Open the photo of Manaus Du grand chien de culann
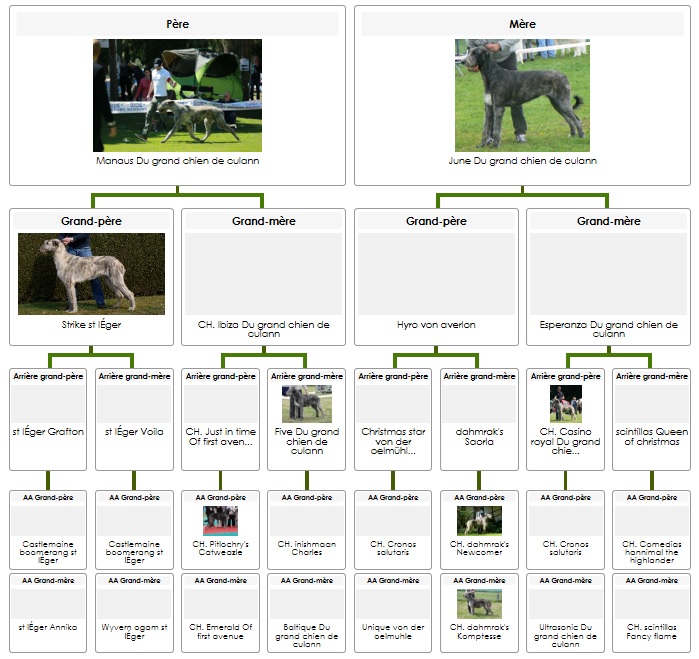The height and width of the screenshot is (659, 699). click(x=177, y=95)
